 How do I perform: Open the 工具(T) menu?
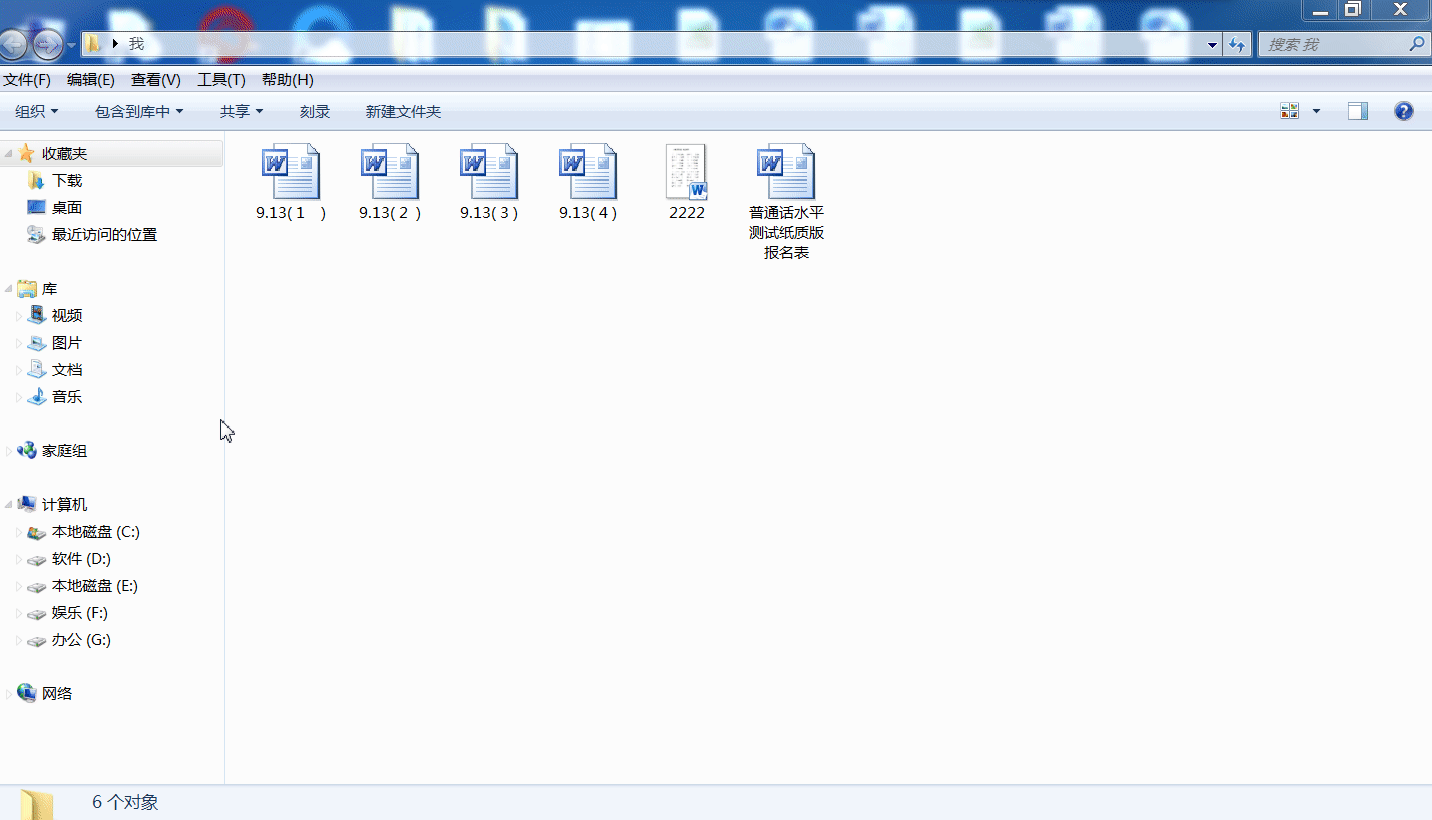pos(221,80)
